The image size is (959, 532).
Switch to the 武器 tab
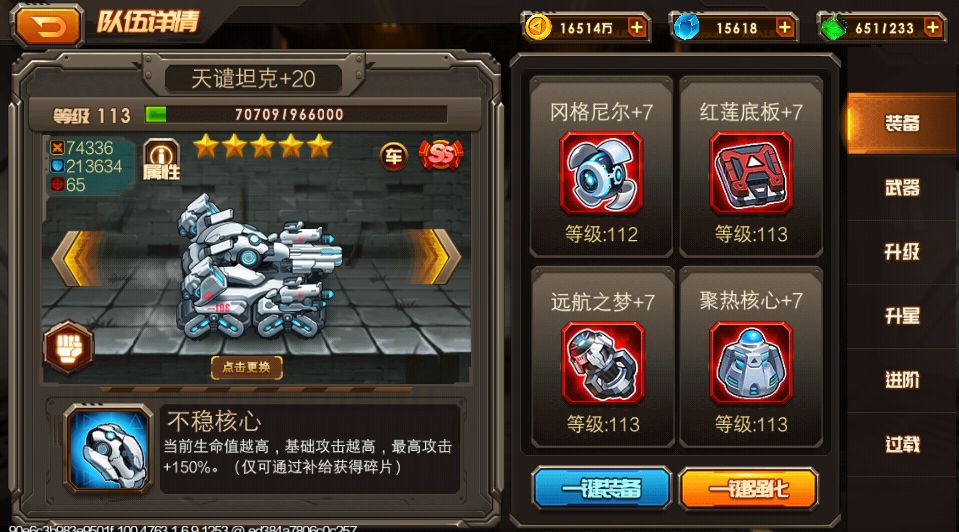[x=902, y=187]
